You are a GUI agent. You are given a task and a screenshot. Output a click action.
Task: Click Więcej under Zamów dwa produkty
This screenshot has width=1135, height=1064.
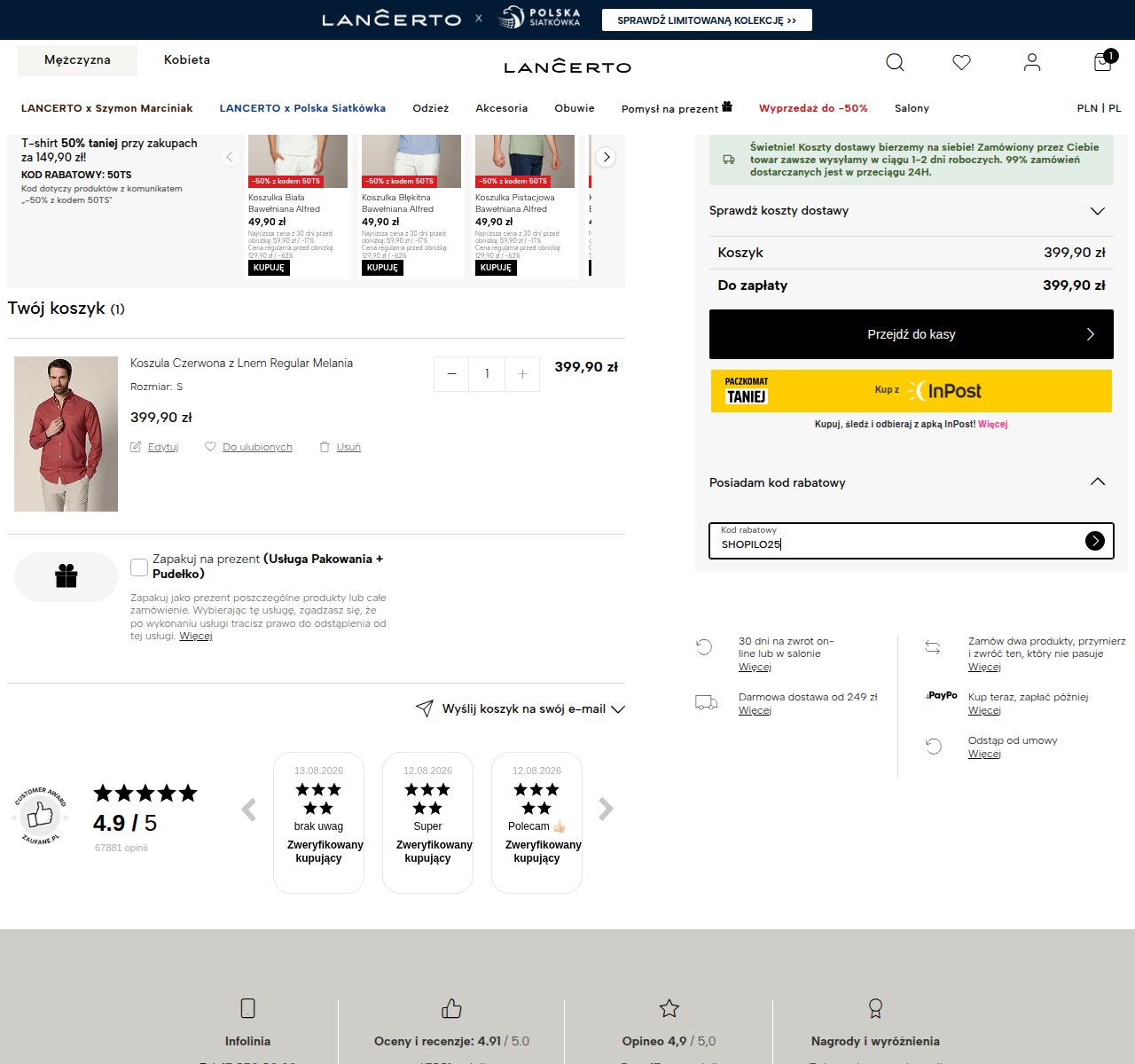pos(984,667)
